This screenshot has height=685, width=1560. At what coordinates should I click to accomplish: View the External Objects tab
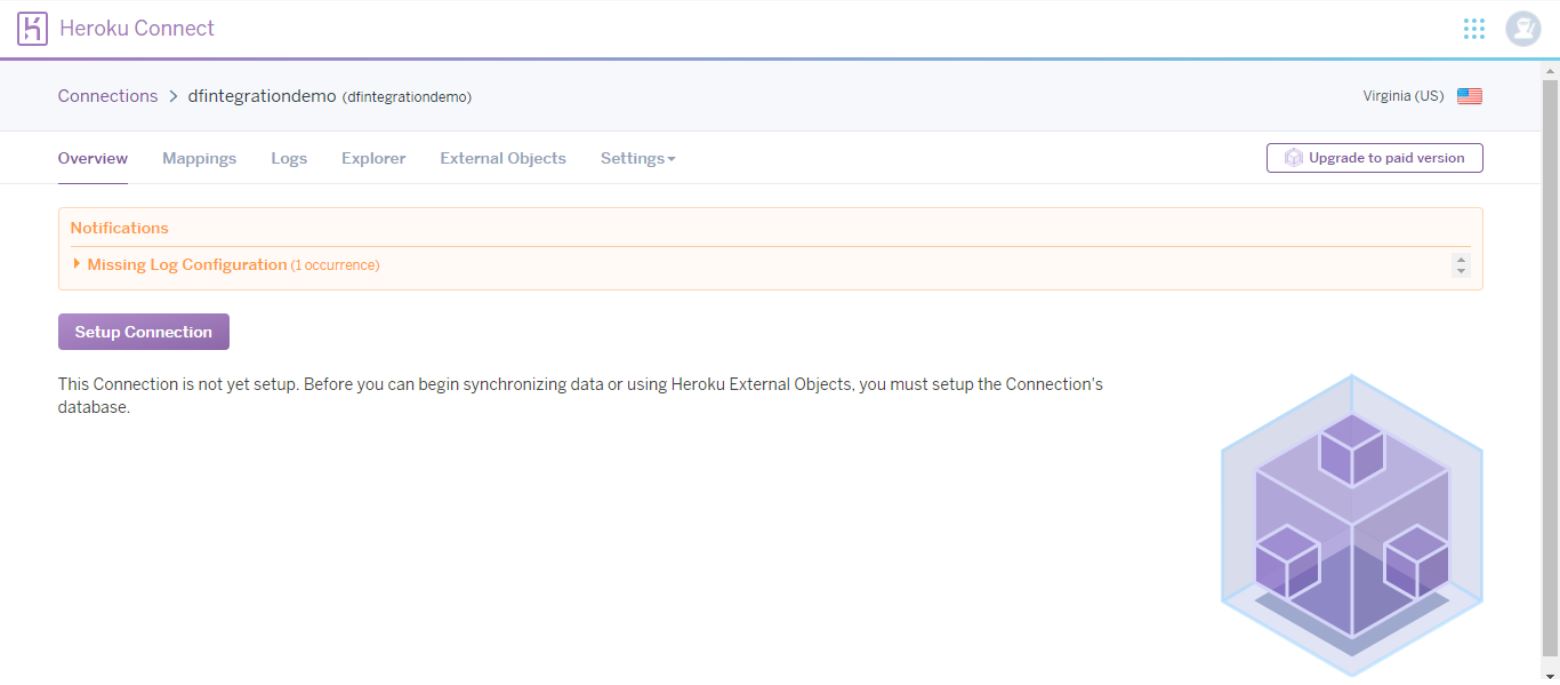pos(502,158)
